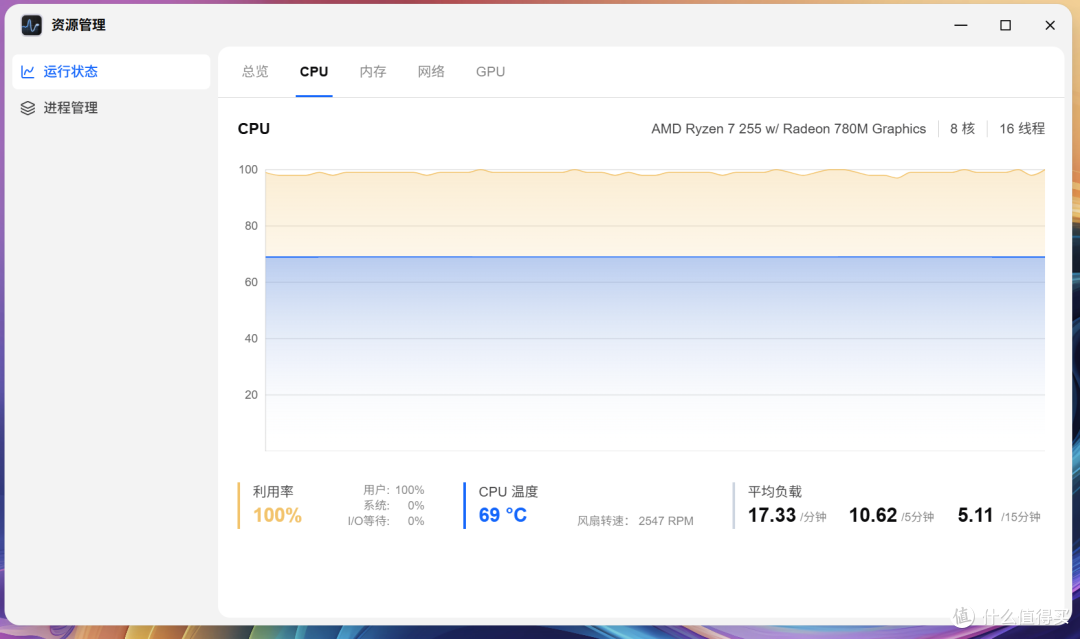This screenshot has width=1080, height=639.
Task: Click the 60 label on chart axis
Action: 251,282
